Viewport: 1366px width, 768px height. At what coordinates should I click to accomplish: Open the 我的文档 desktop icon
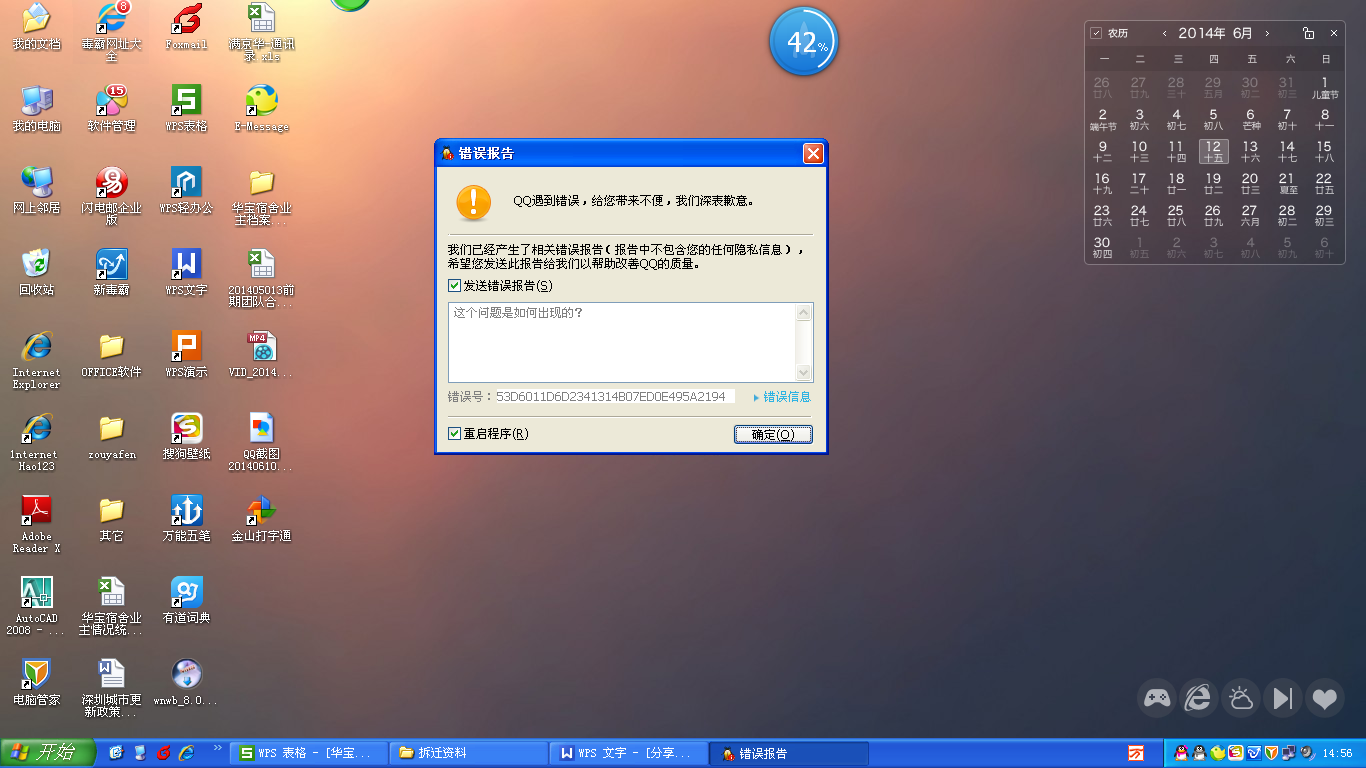tap(36, 27)
